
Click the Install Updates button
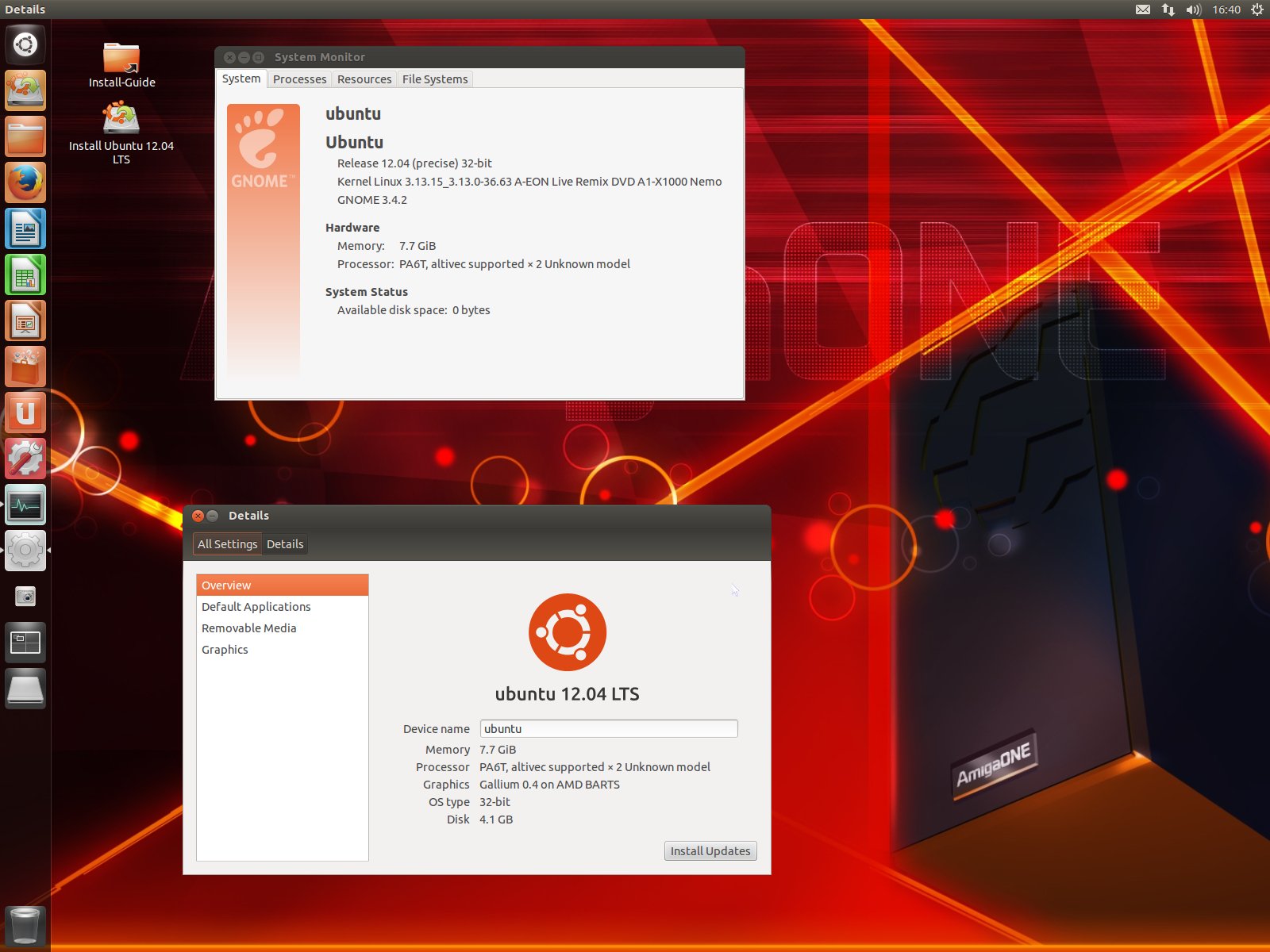710,851
